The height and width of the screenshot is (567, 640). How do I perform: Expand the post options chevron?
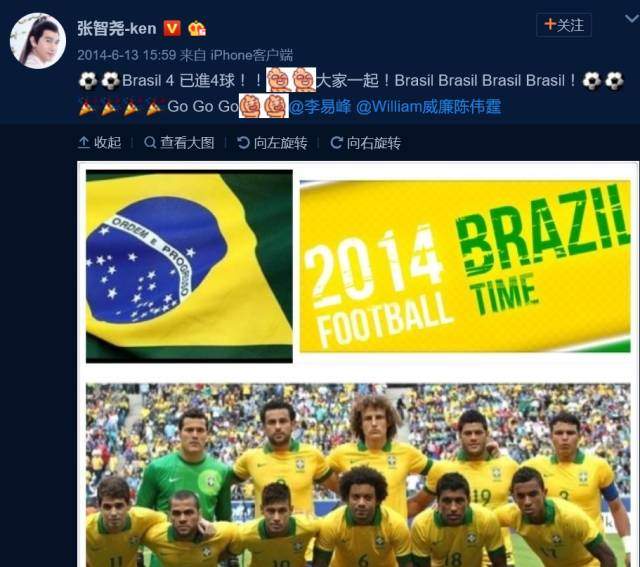coord(632,18)
